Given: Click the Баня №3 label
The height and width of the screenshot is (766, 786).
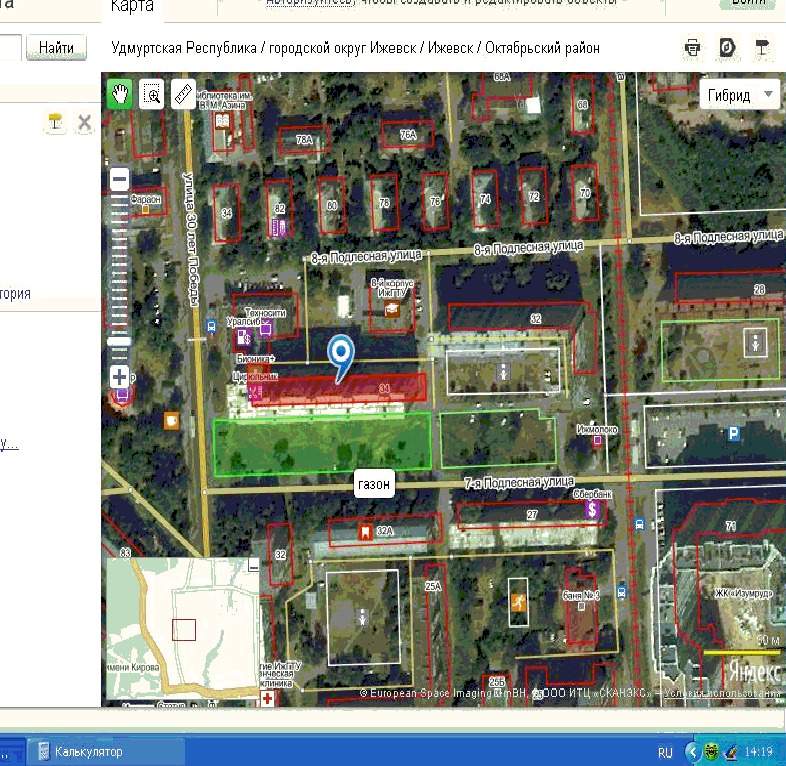Looking at the screenshot, I should [581, 595].
